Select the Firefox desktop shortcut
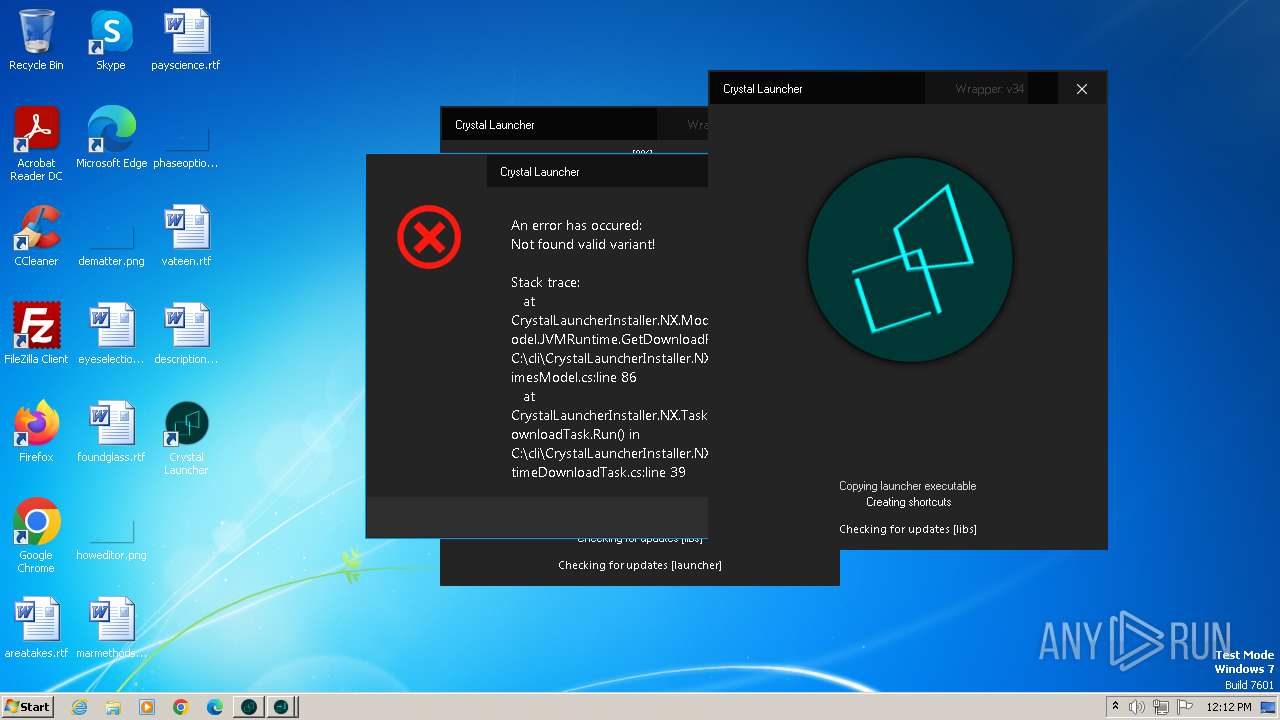This screenshot has height=720, width=1280. 36,432
